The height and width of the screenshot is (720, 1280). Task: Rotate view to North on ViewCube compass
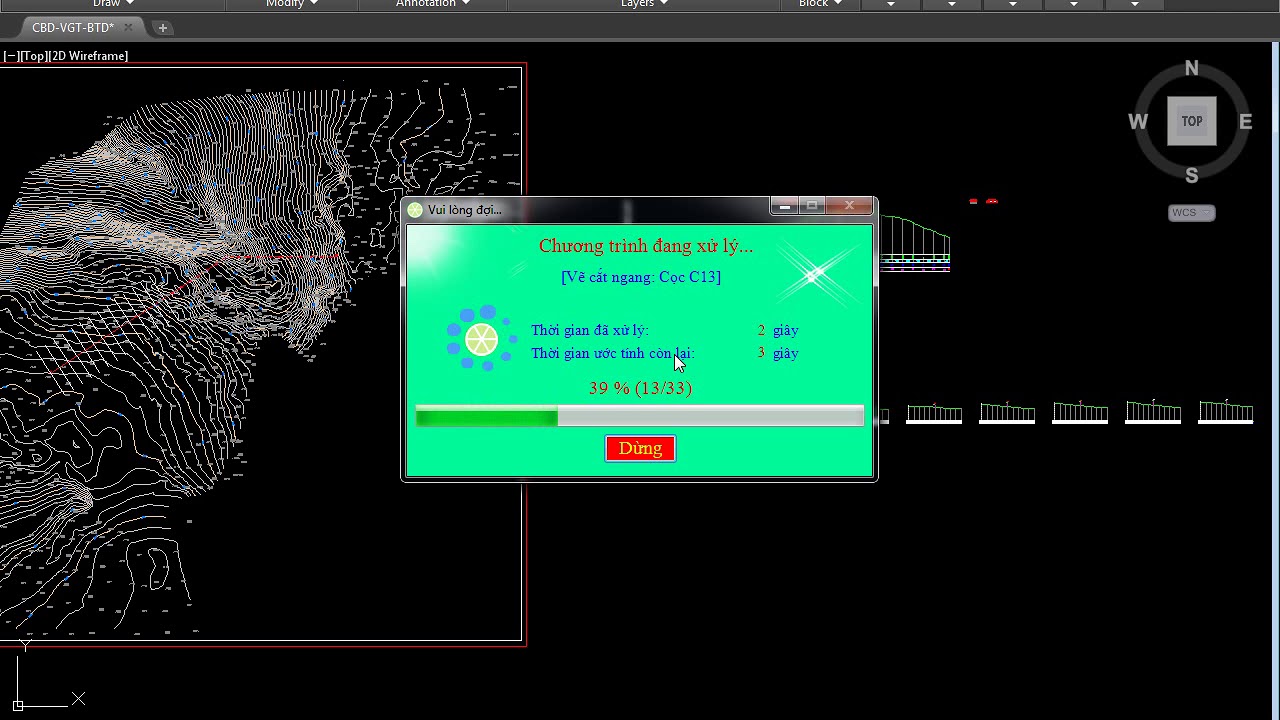(x=1191, y=69)
